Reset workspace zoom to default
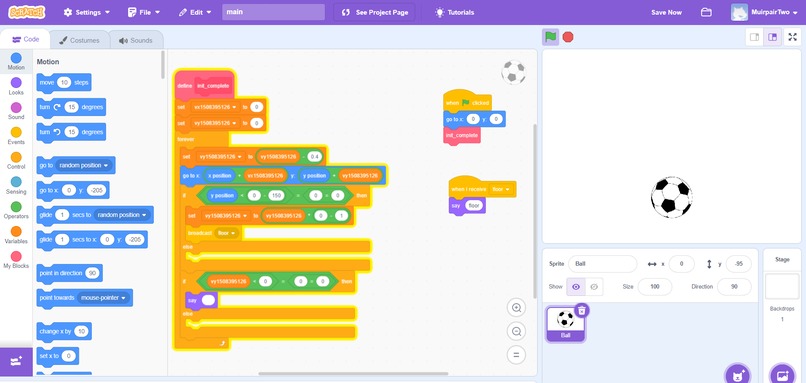The image size is (806, 383). (x=516, y=354)
